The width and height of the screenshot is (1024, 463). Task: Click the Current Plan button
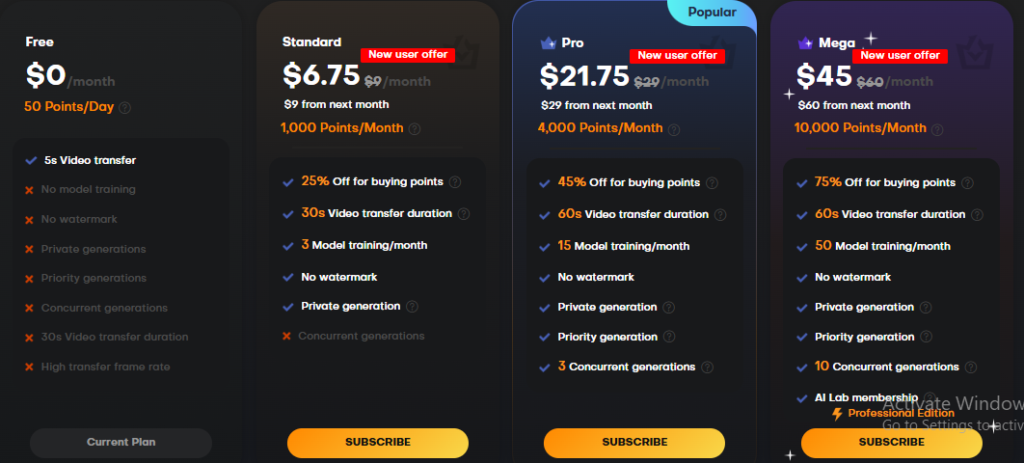tap(121, 442)
